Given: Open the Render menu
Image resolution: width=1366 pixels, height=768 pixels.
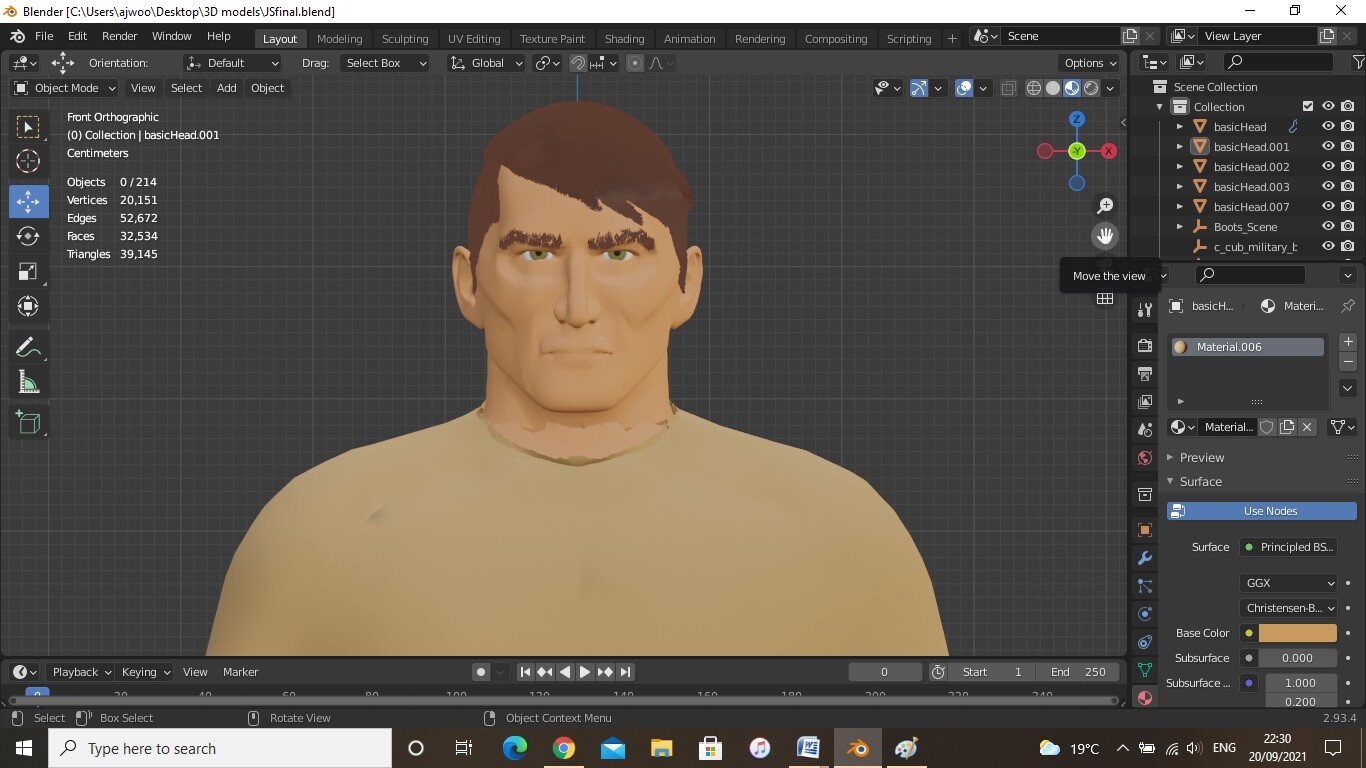Looking at the screenshot, I should point(119,36).
